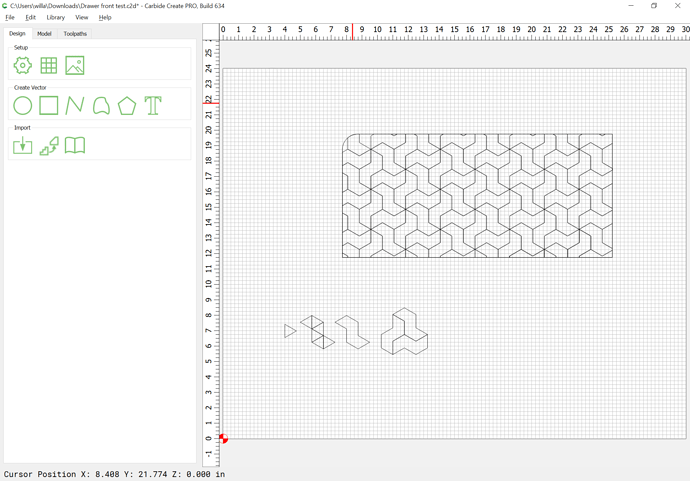The image size is (690, 481).
Task: Open the Help menu
Action: [x=105, y=17]
